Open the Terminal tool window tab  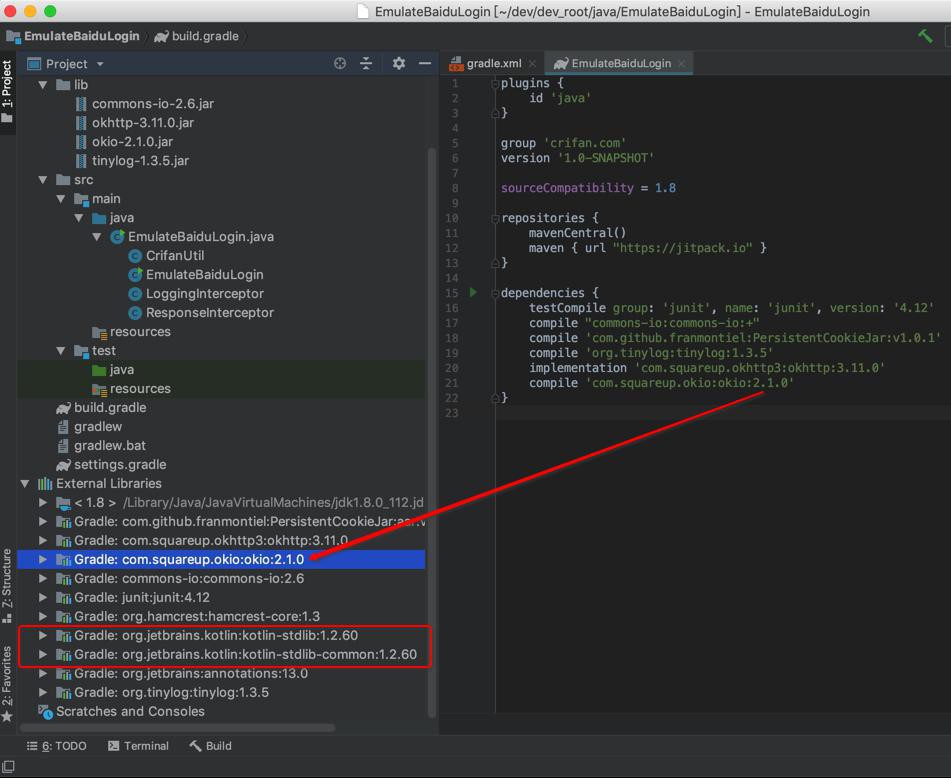[138, 746]
